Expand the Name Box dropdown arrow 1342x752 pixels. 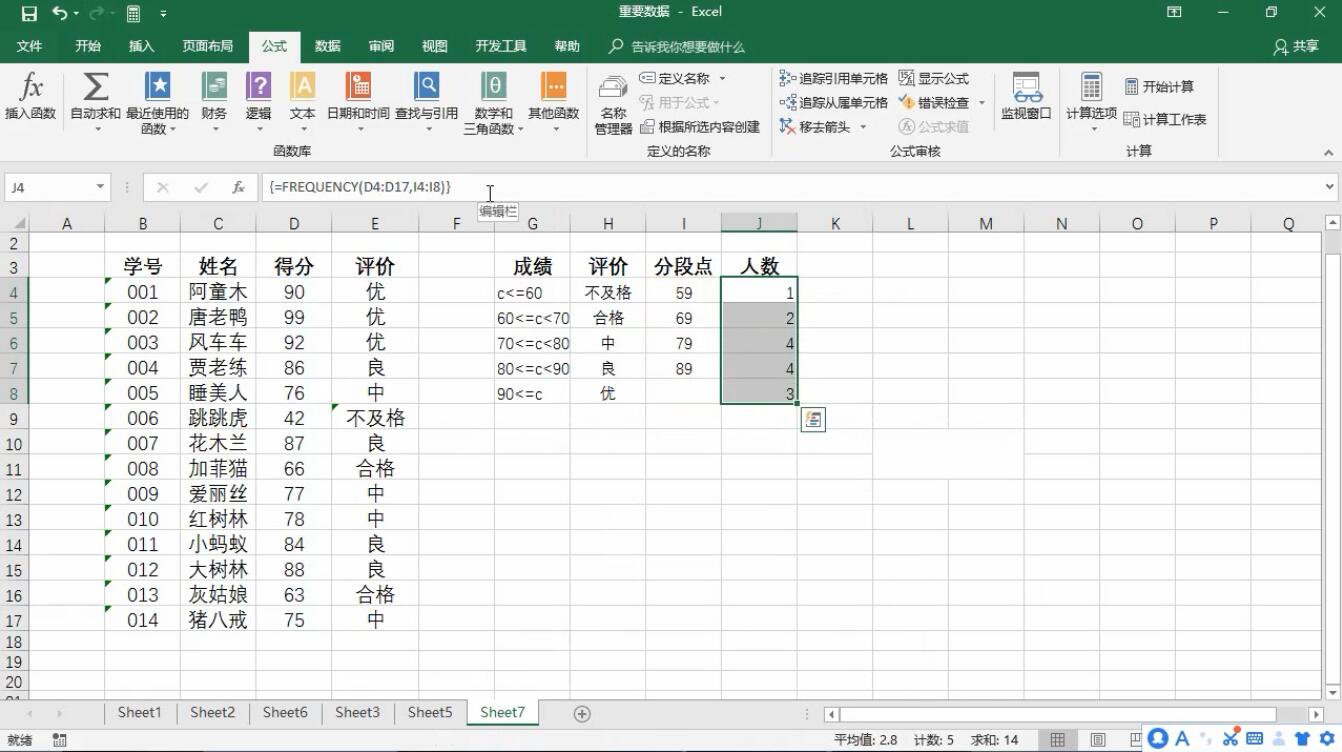tap(100, 187)
